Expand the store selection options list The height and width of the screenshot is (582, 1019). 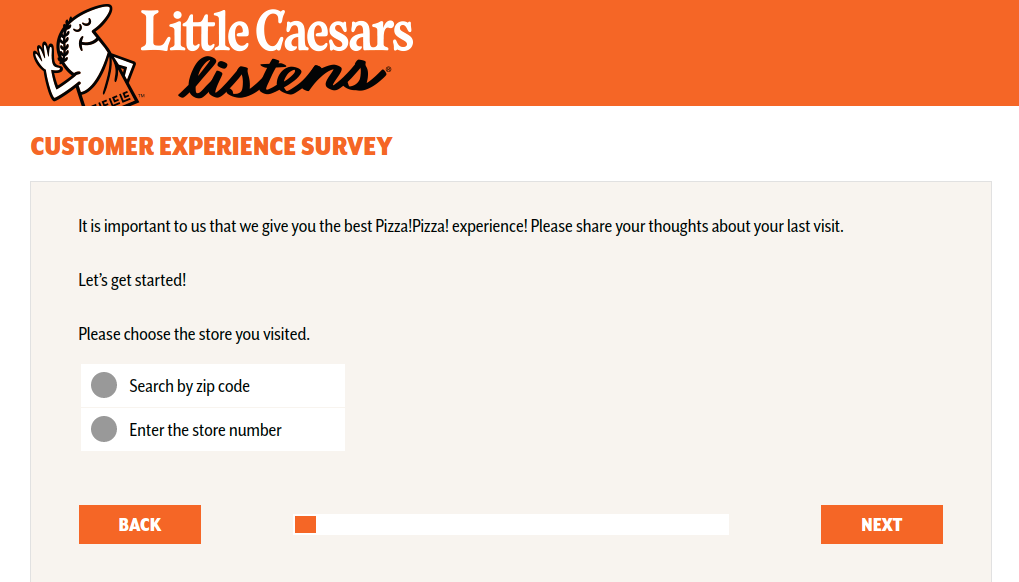pos(212,407)
